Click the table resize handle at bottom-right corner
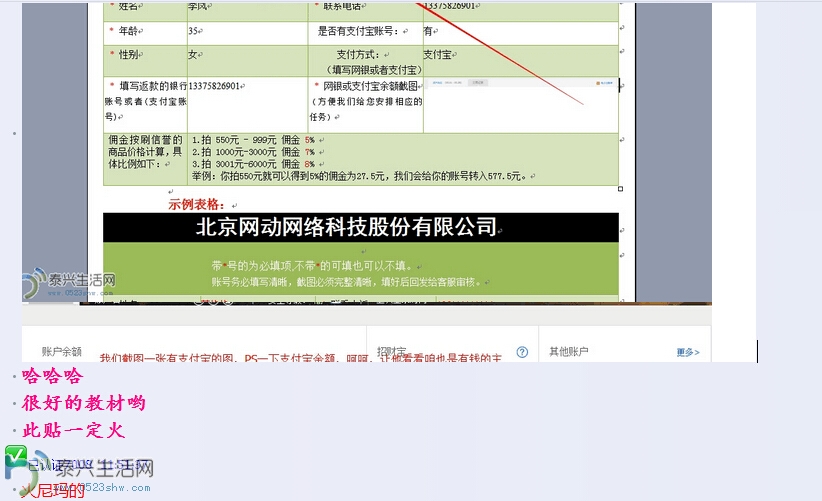This screenshot has width=822, height=501. pyautogui.click(x=620, y=188)
